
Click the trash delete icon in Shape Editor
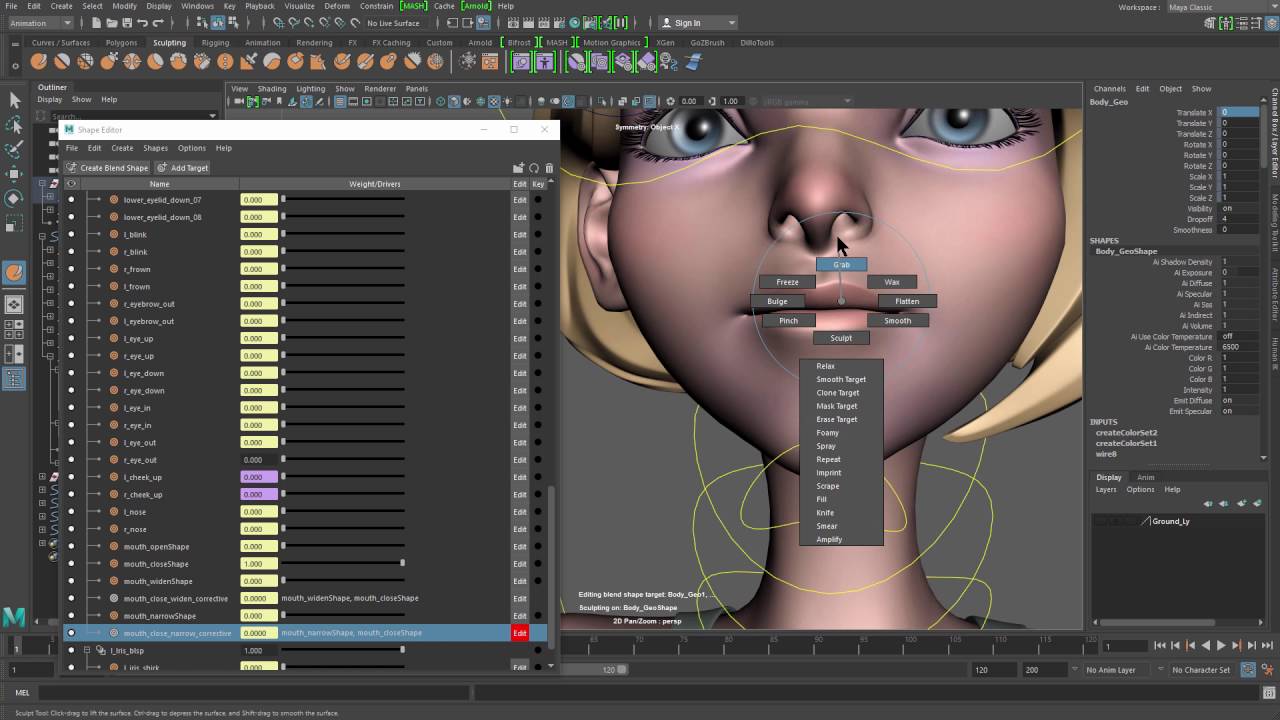[549, 168]
